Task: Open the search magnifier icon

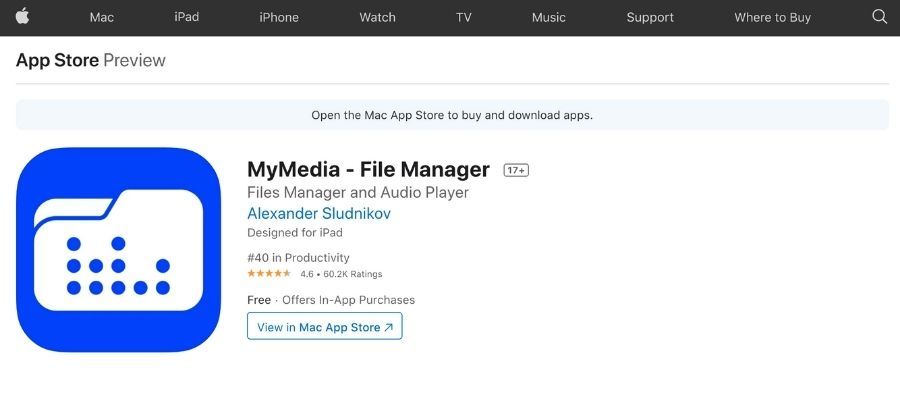Action: coord(879,17)
